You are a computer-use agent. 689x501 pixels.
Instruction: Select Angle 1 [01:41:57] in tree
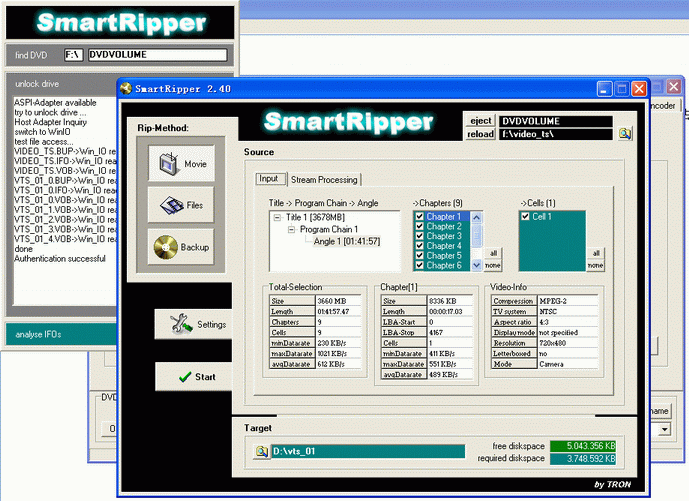click(347, 241)
